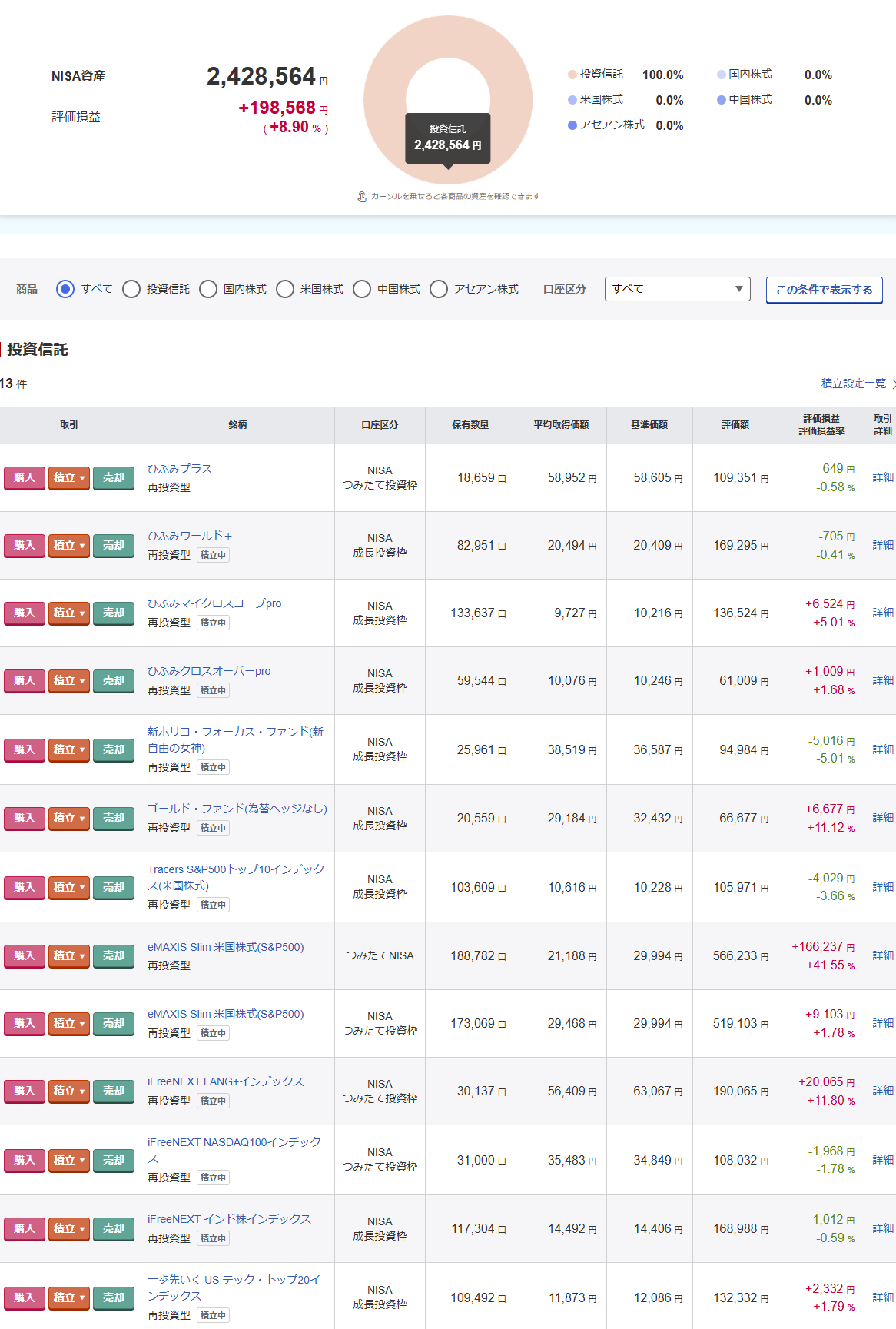The image size is (896, 1329).
Task: Choose the 米国株式 radio option
Action: (285, 289)
